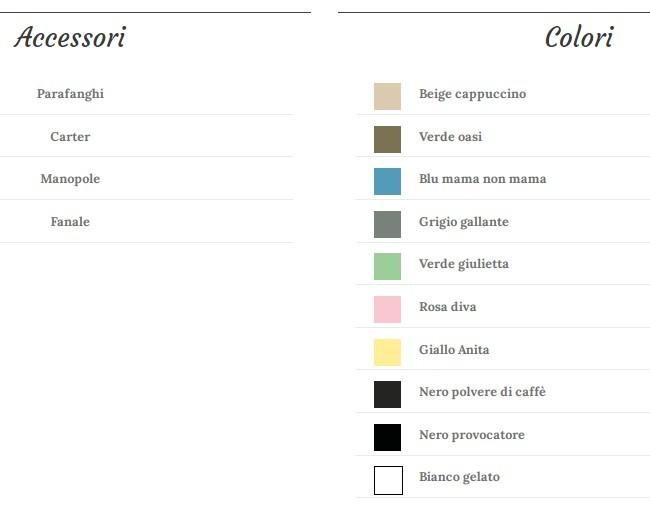The height and width of the screenshot is (511, 650).
Task: Click the Beige cappuccino text label
Action: [x=472, y=94]
